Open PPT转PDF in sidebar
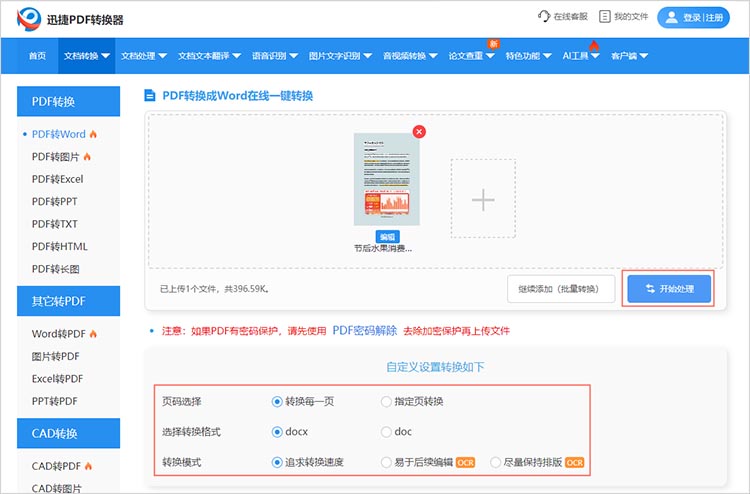The height and width of the screenshot is (494, 750). (55, 401)
